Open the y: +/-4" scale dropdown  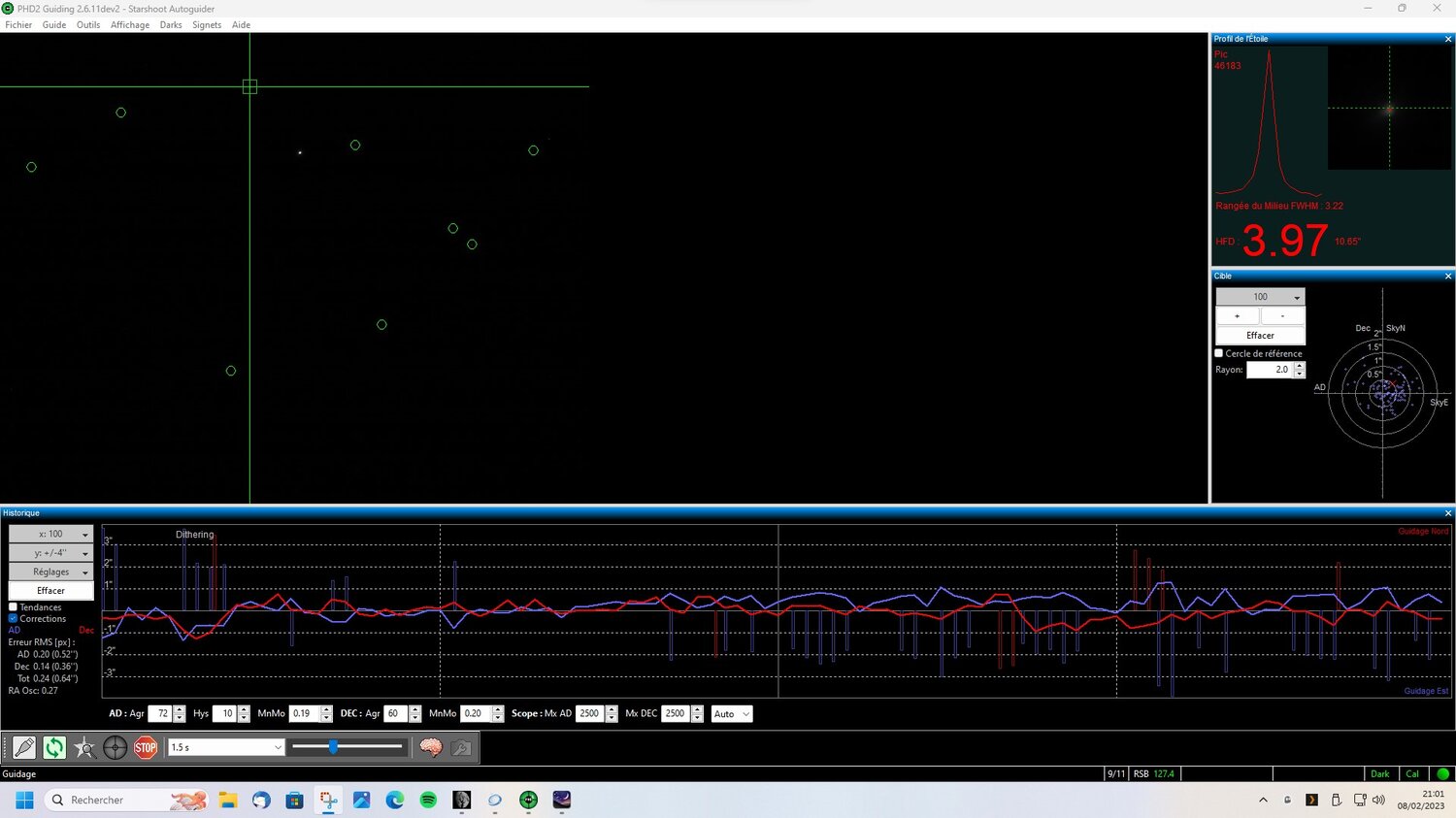pyautogui.click(x=50, y=553)
